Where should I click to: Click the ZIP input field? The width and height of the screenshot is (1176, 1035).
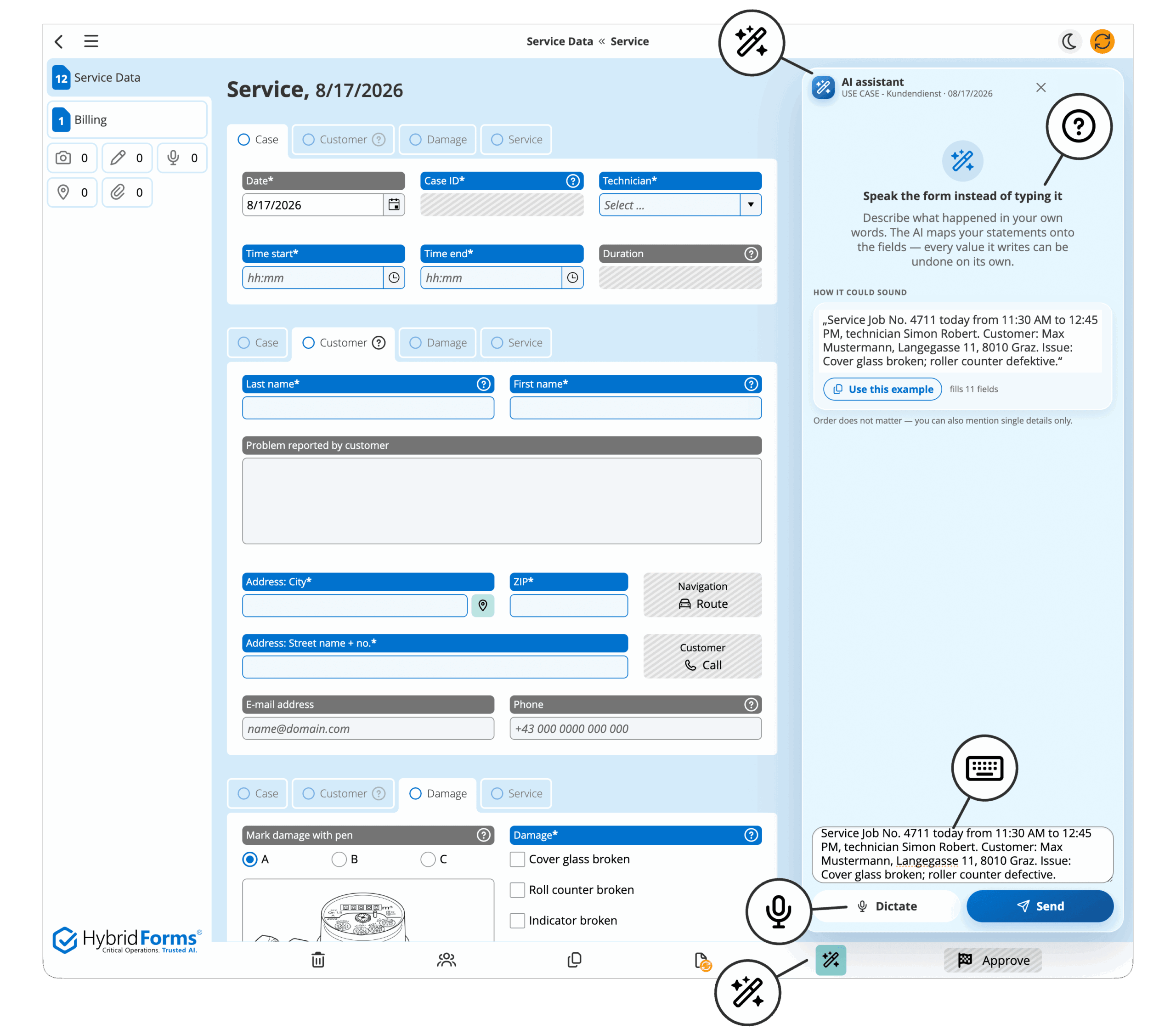coord(569,606)
